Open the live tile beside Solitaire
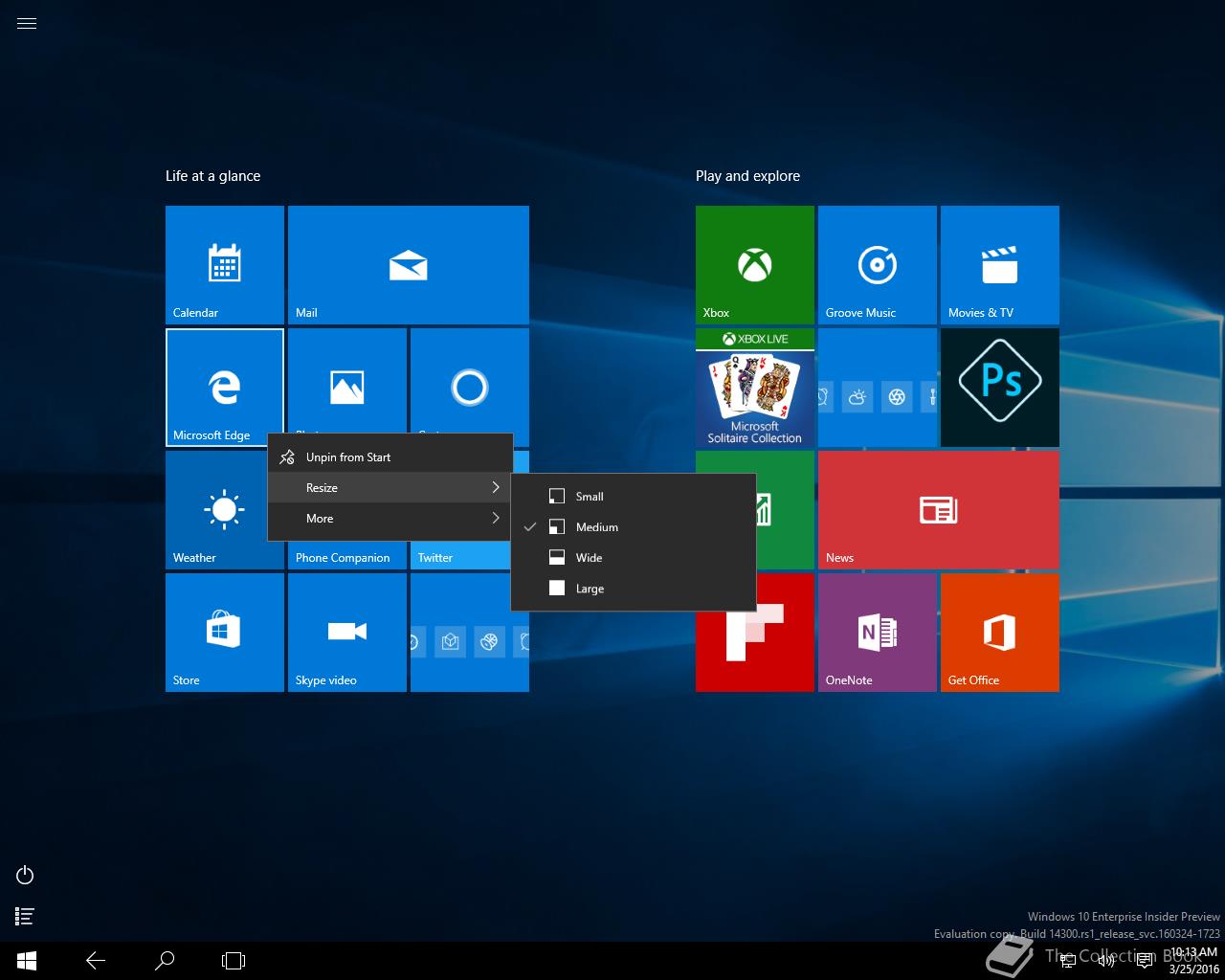The width and height of the screenshot is (1225, 980). [878, 388]
